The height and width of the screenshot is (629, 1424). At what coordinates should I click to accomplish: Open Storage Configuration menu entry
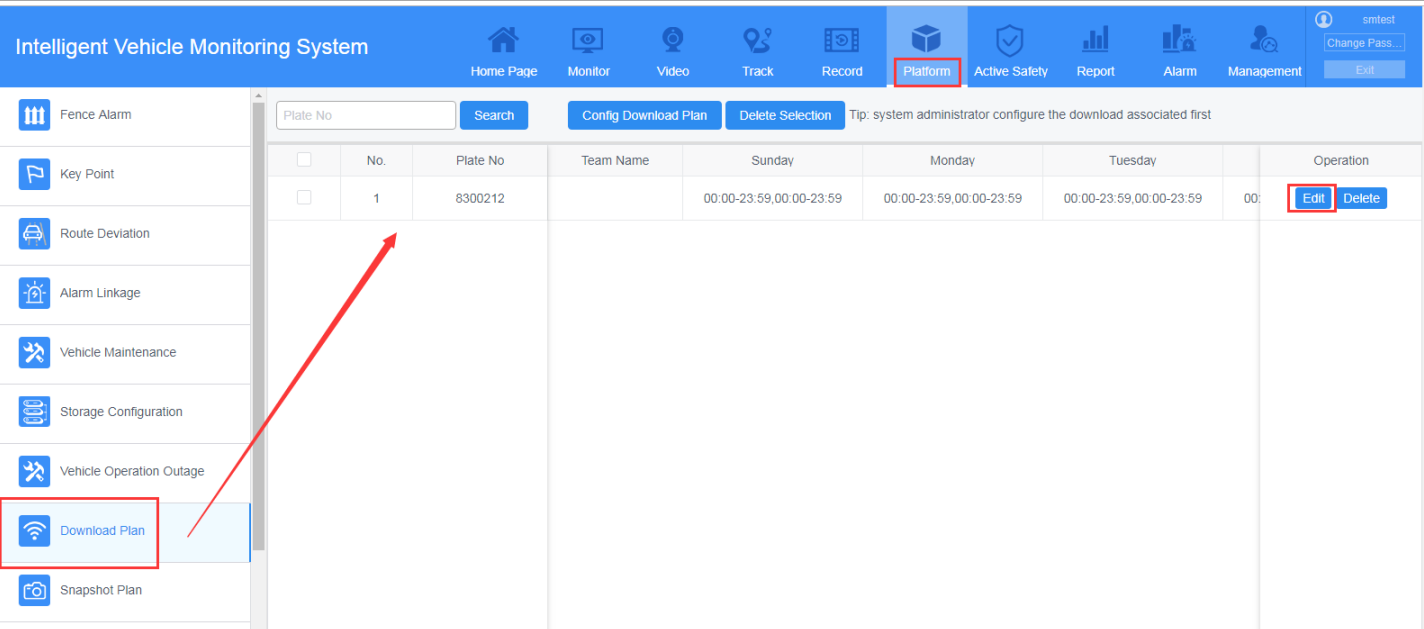125,413
